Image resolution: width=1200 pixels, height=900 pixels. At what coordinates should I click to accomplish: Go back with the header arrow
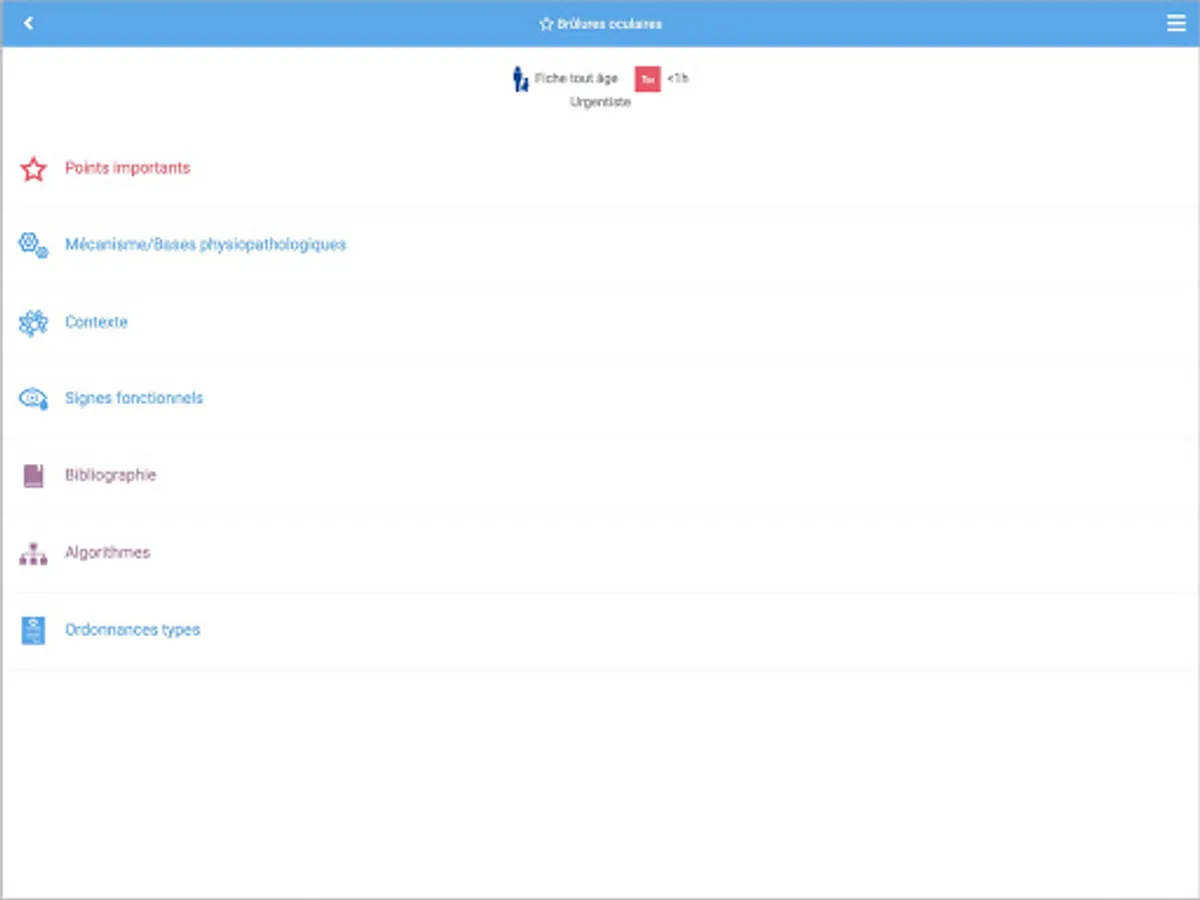click(x=28, y=23)
